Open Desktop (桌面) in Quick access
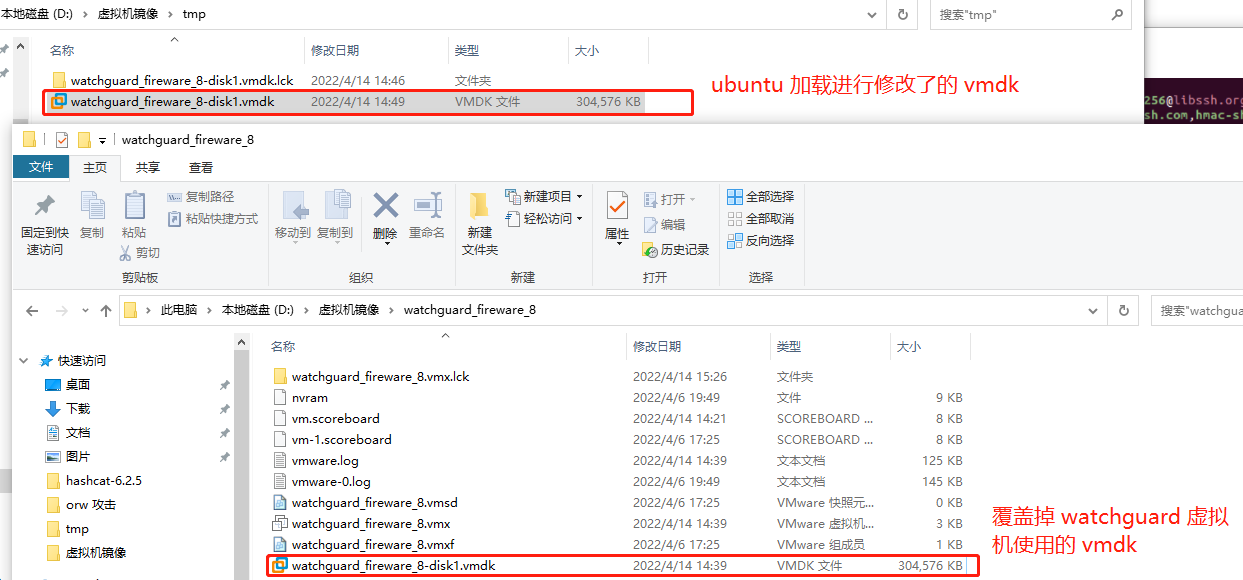This screenshot has width=1243, height=580. pyautogui.click(x=78, y=385)
